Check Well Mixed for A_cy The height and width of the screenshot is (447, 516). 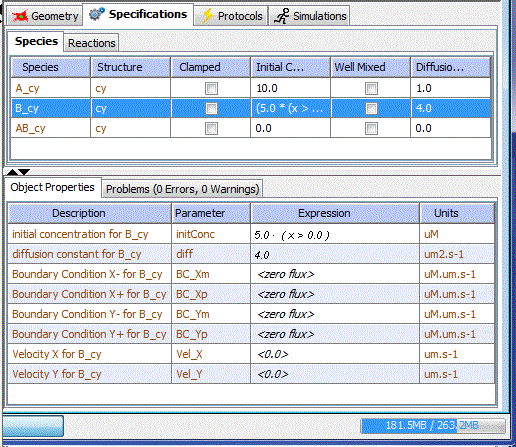click(371, 88)
